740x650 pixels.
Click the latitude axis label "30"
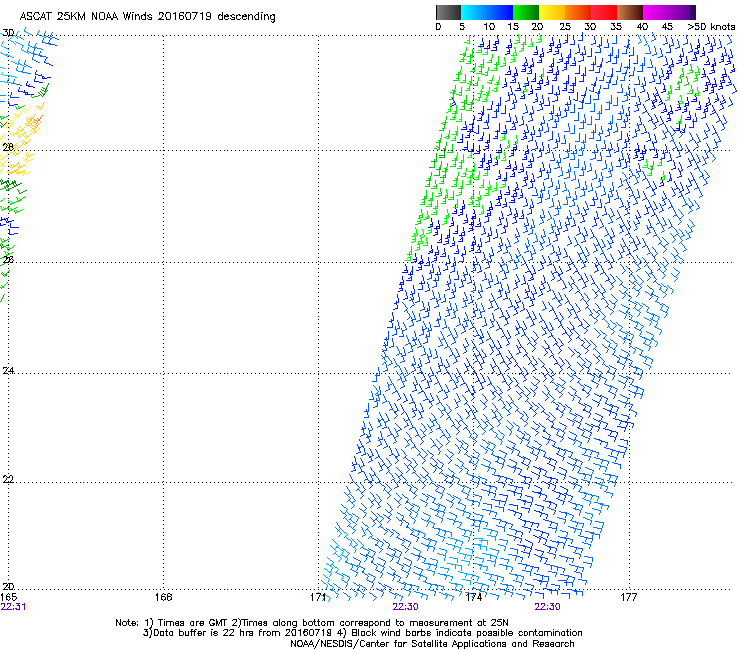click(x=8, y=33)
